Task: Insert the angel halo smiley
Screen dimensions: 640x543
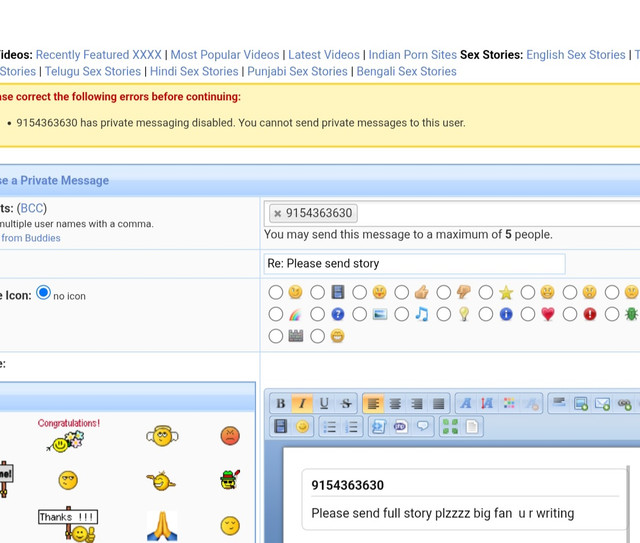Action: coord(162,436)
